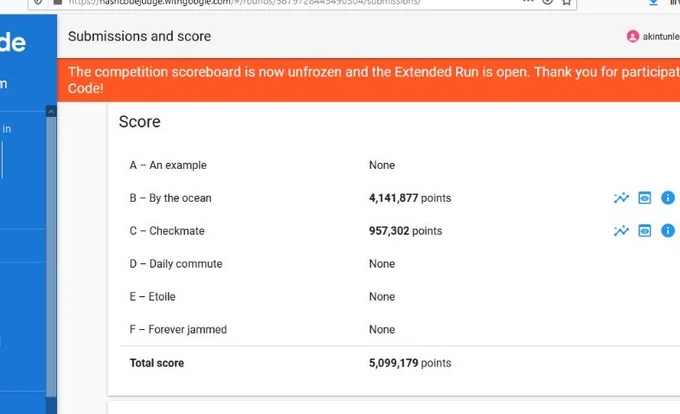Show info for B – By the ocean
Screen dimensions: 680x414
(667, 198)
